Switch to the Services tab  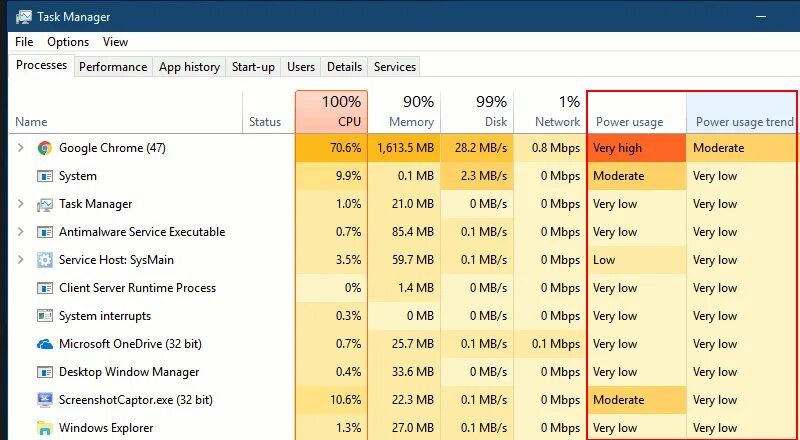click(x=394, y=67)
